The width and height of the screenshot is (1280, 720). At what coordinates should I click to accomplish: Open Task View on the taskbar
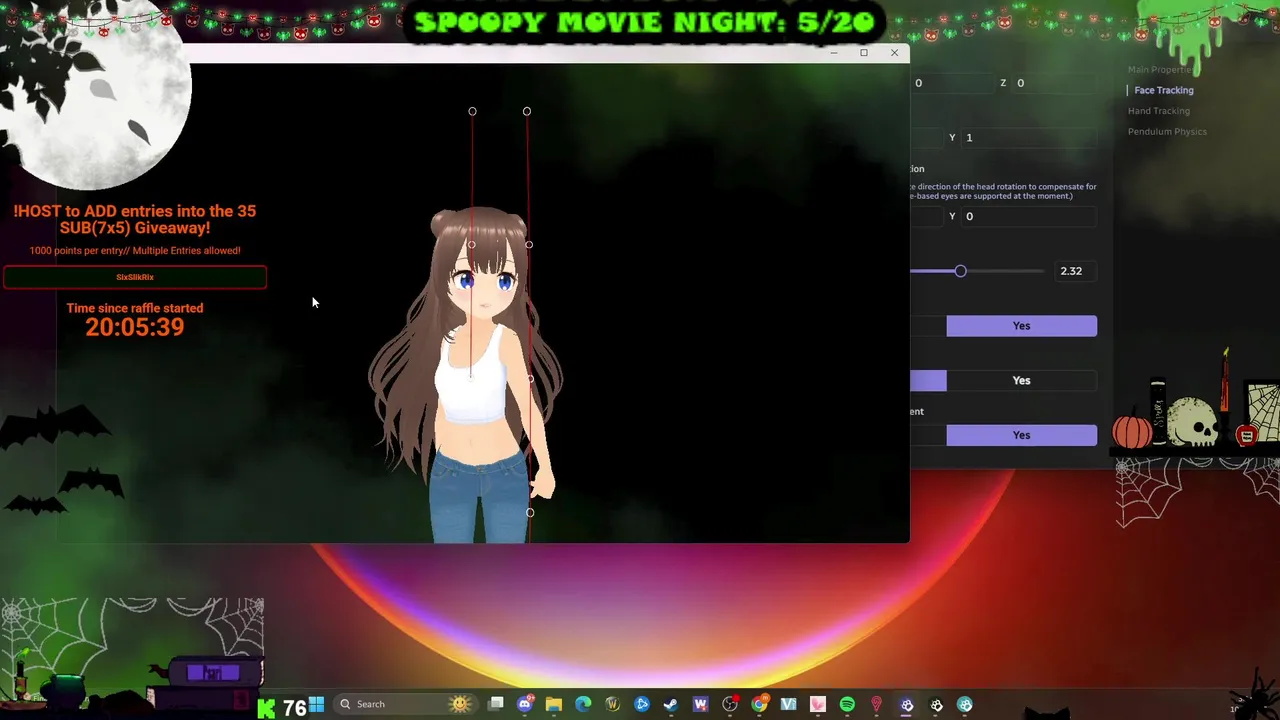496,704
